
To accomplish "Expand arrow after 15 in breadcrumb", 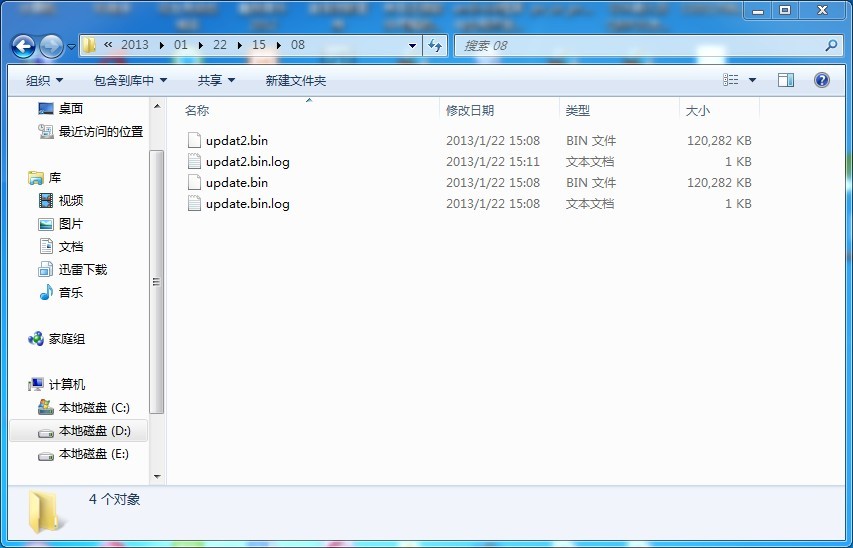I will pos(279,45).
